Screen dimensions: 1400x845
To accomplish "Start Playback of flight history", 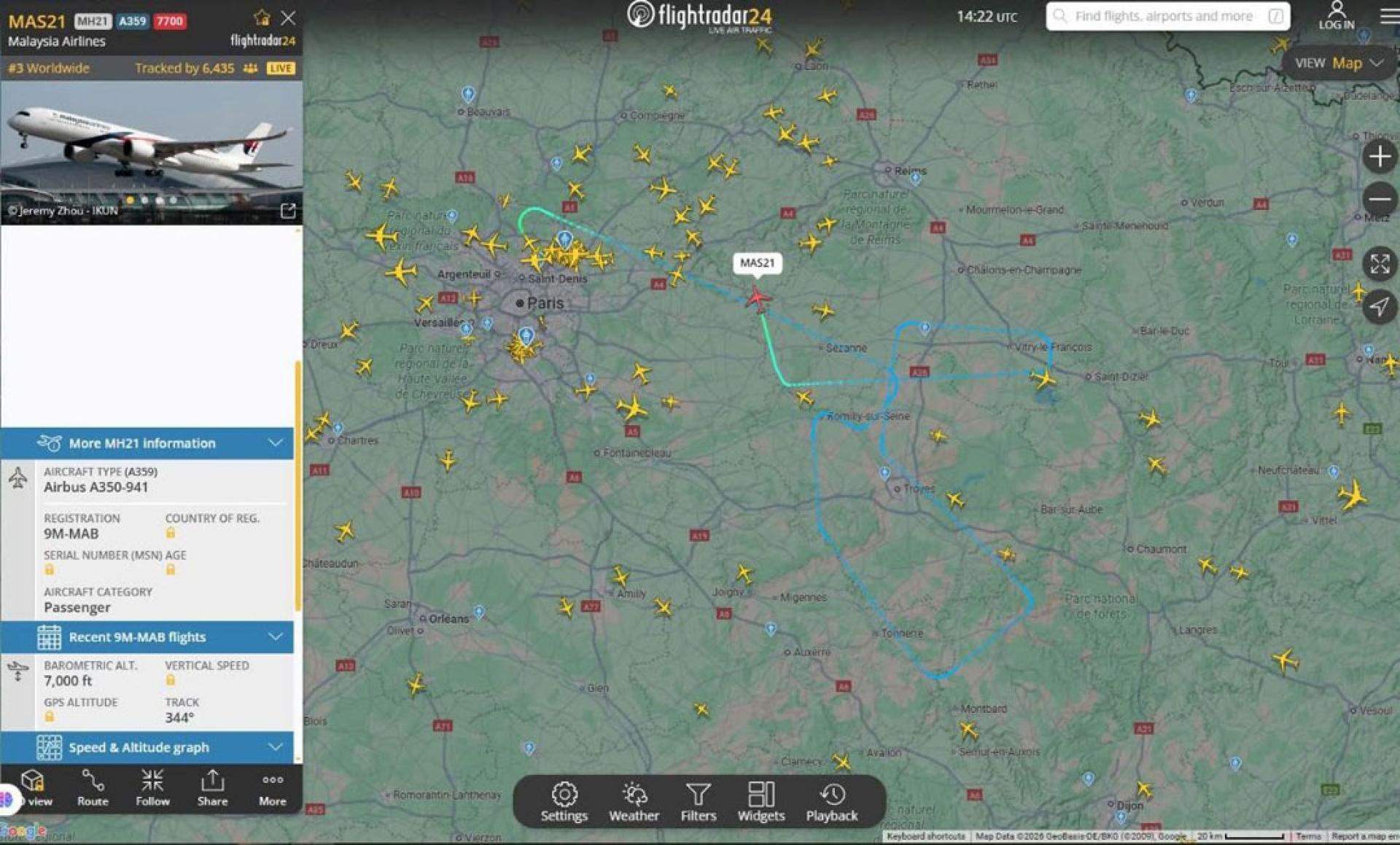I will click(831, 802).
